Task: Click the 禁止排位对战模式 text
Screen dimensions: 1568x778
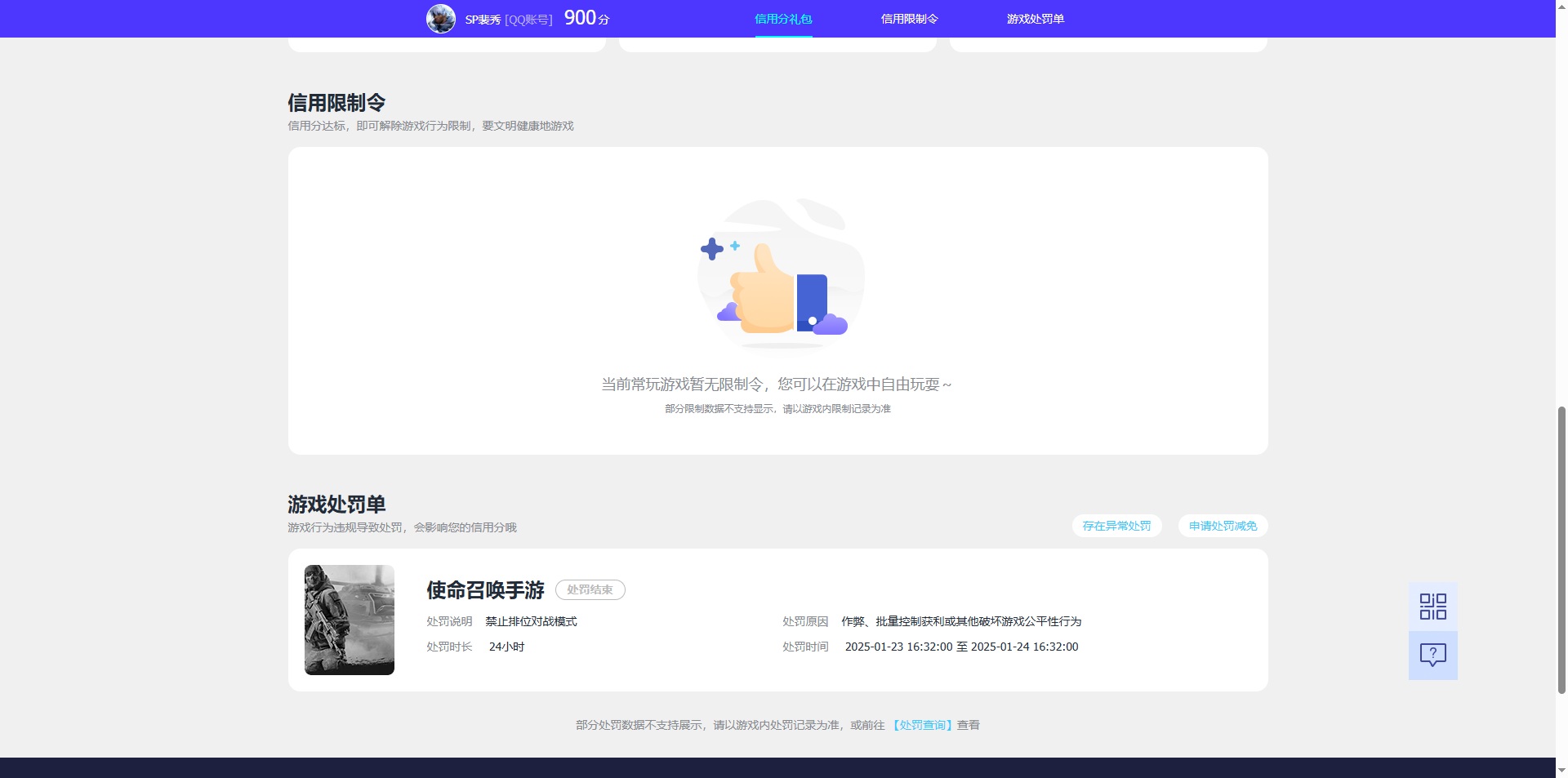Action: [531, 621]
